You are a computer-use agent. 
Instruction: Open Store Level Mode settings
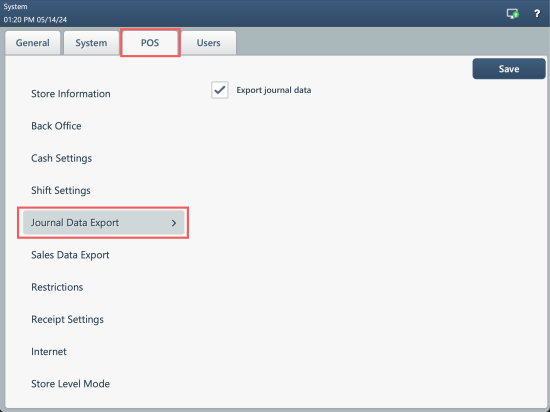pos(71,384)
